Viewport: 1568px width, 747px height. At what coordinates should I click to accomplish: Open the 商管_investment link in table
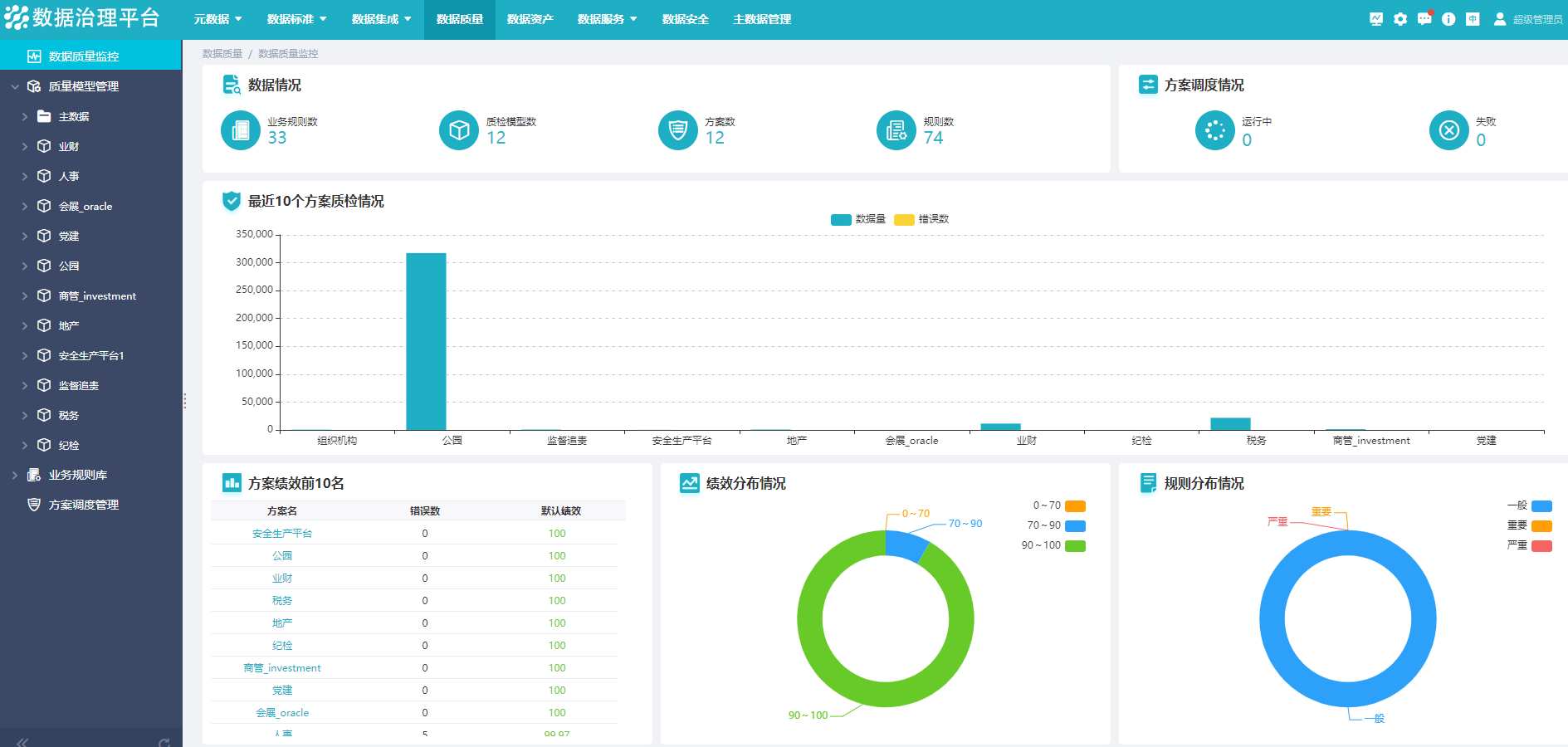pos(282,668)
